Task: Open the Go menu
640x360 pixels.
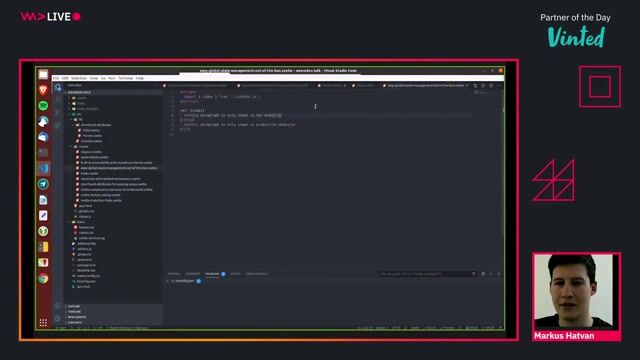Action: click(103, 78)
